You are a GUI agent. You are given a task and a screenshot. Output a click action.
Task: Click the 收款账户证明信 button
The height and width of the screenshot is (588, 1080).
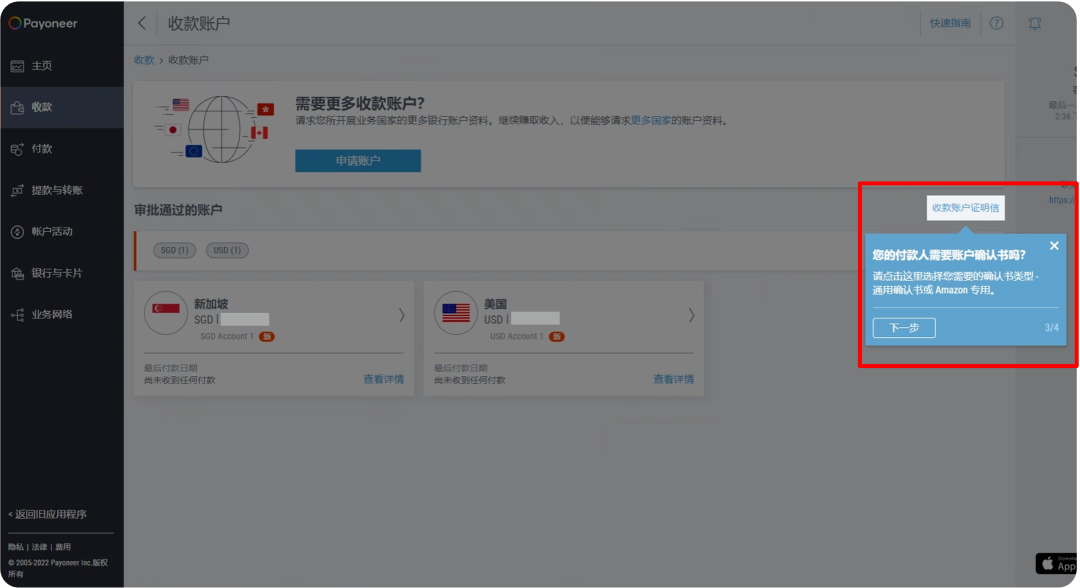[966, 208]
